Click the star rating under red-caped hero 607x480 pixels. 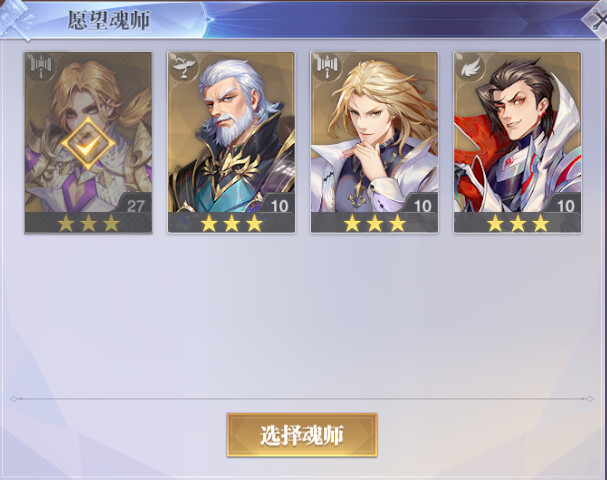518,223
